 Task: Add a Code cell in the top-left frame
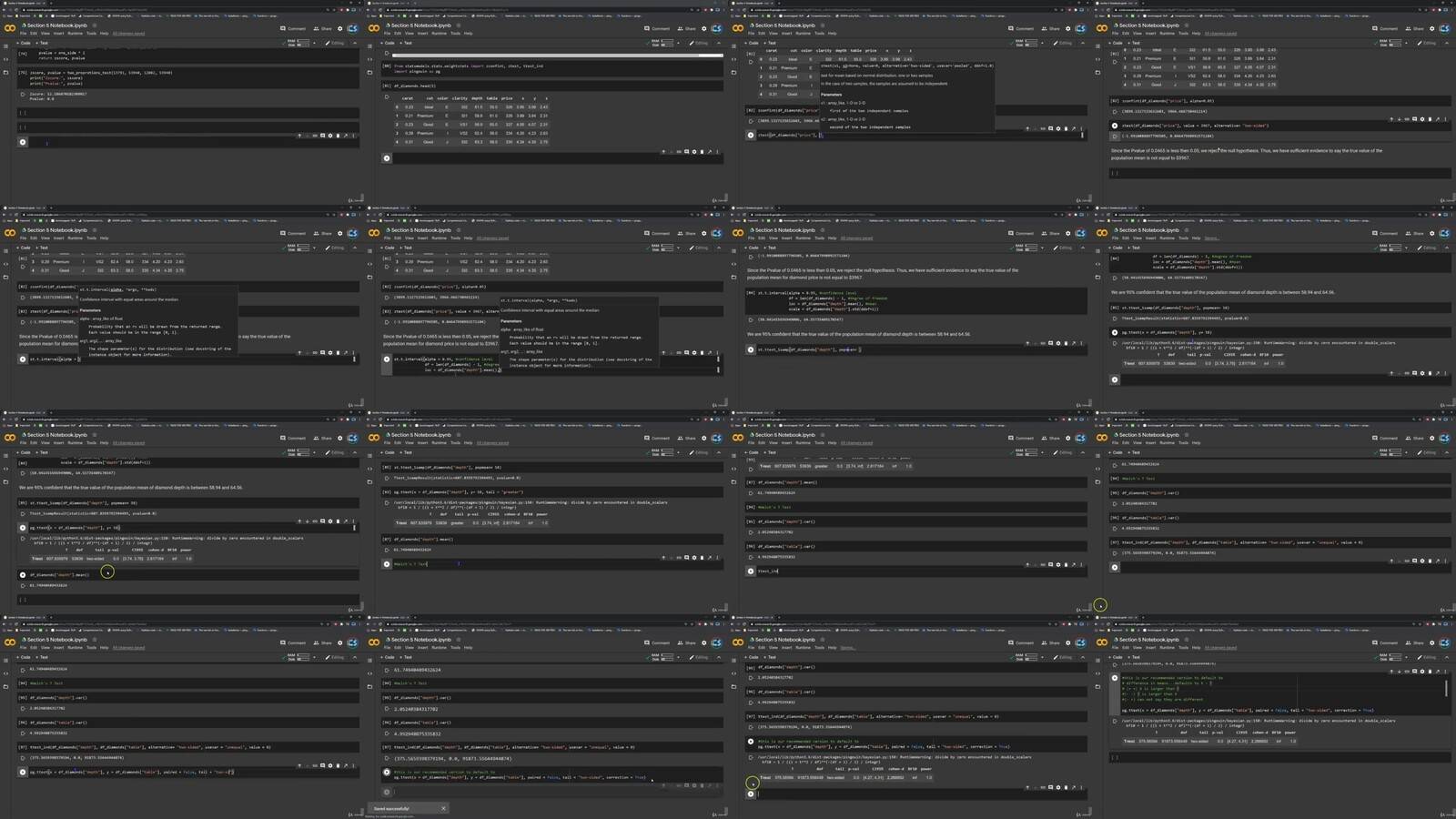[x=24, y=43]
